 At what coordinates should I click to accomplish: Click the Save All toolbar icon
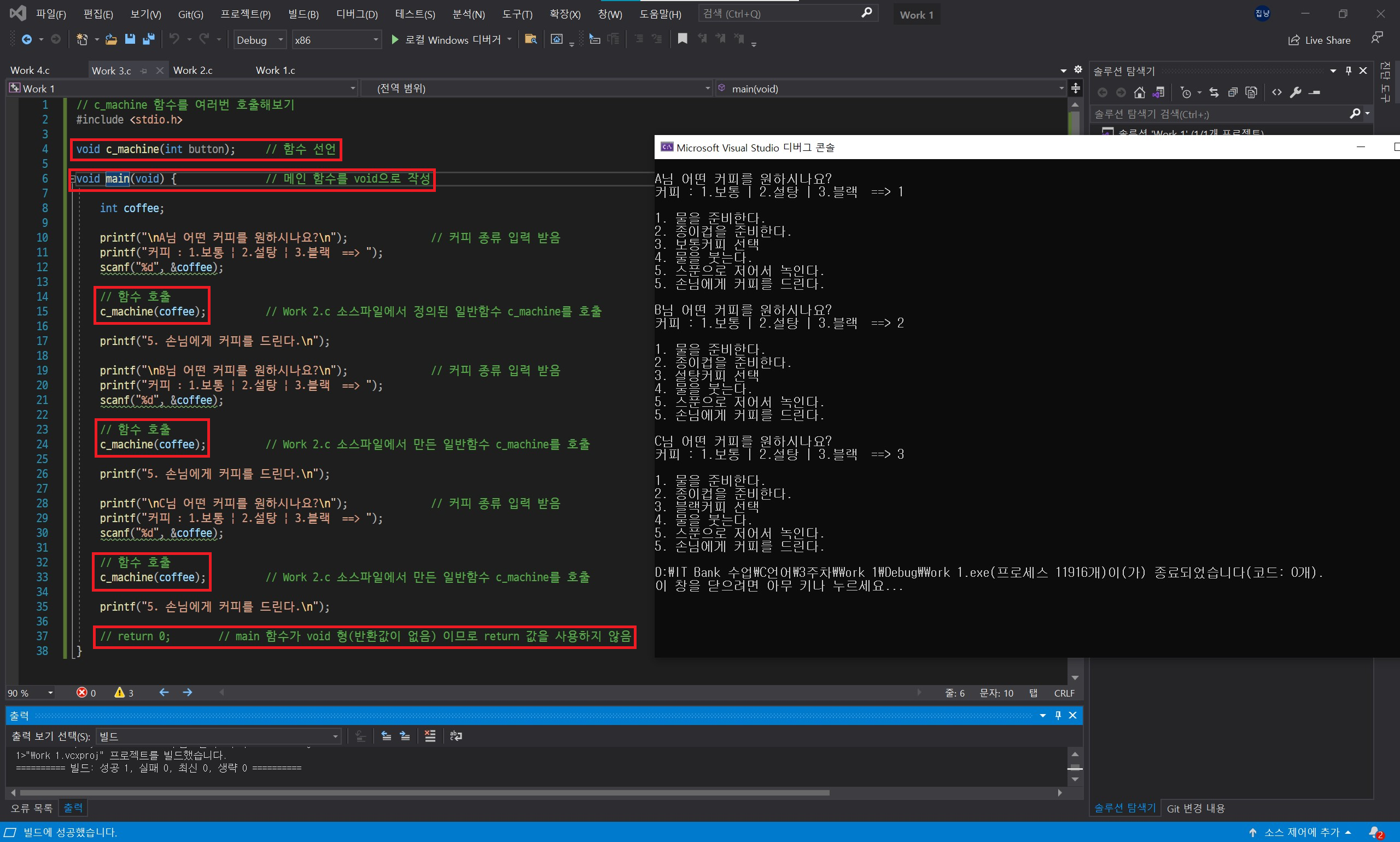149,39
